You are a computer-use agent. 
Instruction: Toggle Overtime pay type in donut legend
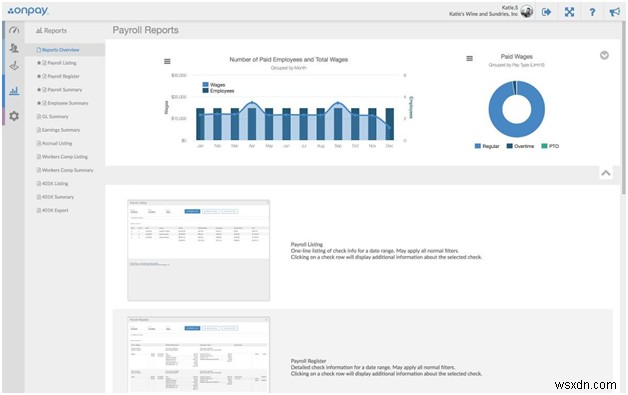coord(520,146)
